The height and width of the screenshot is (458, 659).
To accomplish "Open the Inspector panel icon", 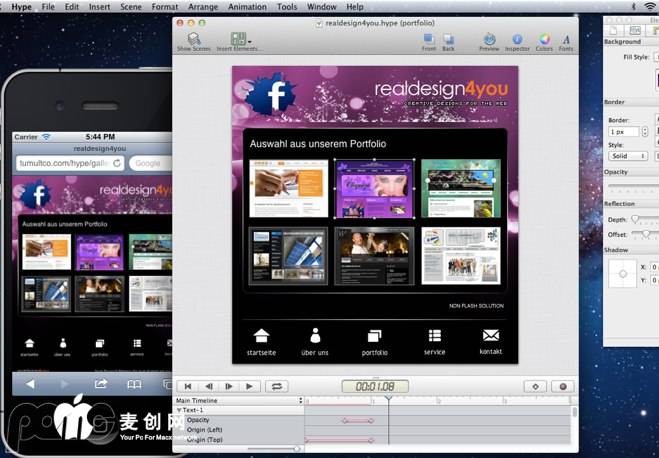I will click(517, 39).
